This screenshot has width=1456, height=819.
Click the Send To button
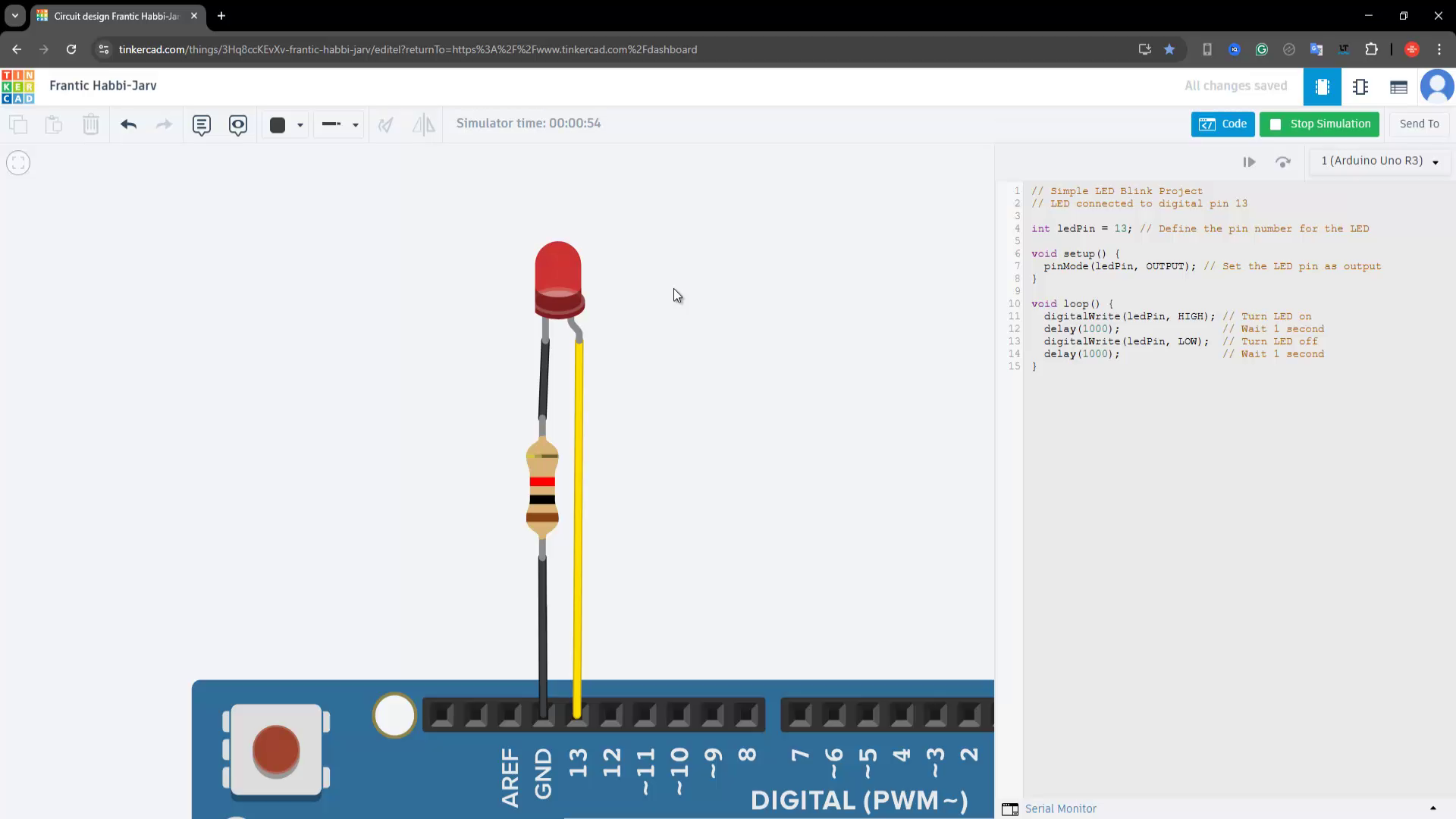(x=1418, y=124)
